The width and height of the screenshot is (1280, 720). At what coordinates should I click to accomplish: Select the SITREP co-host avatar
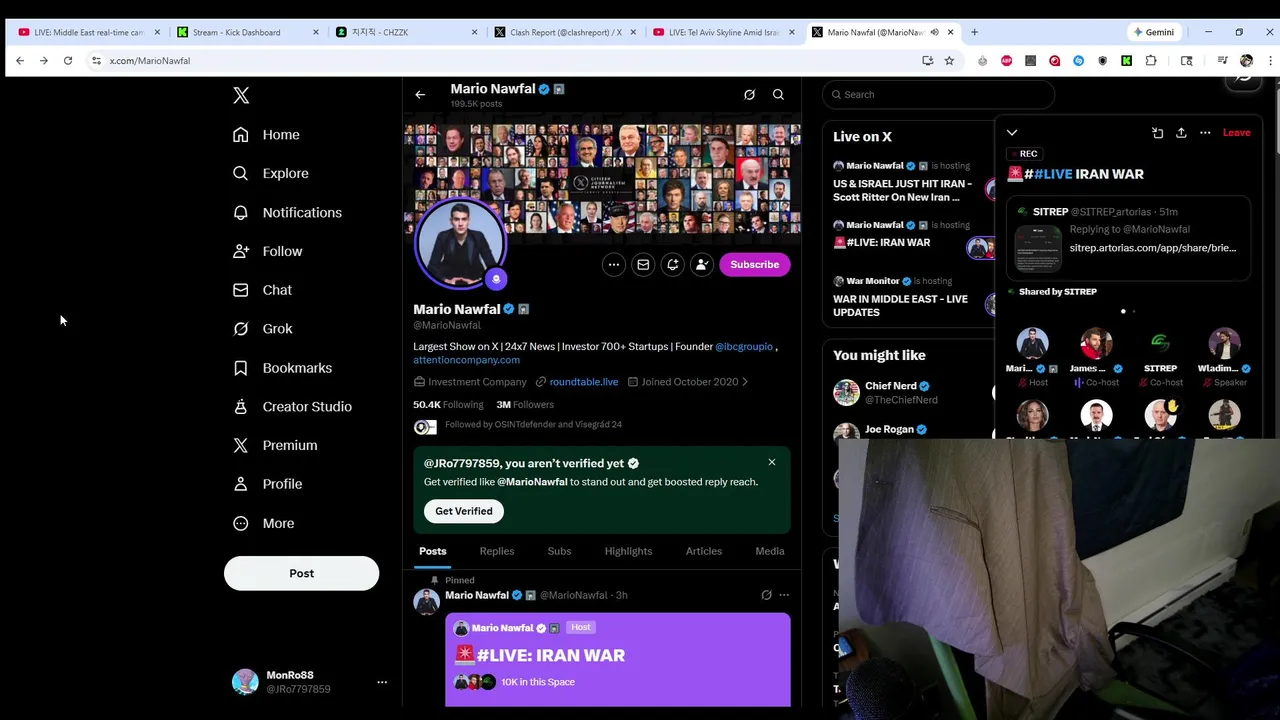1160,344
